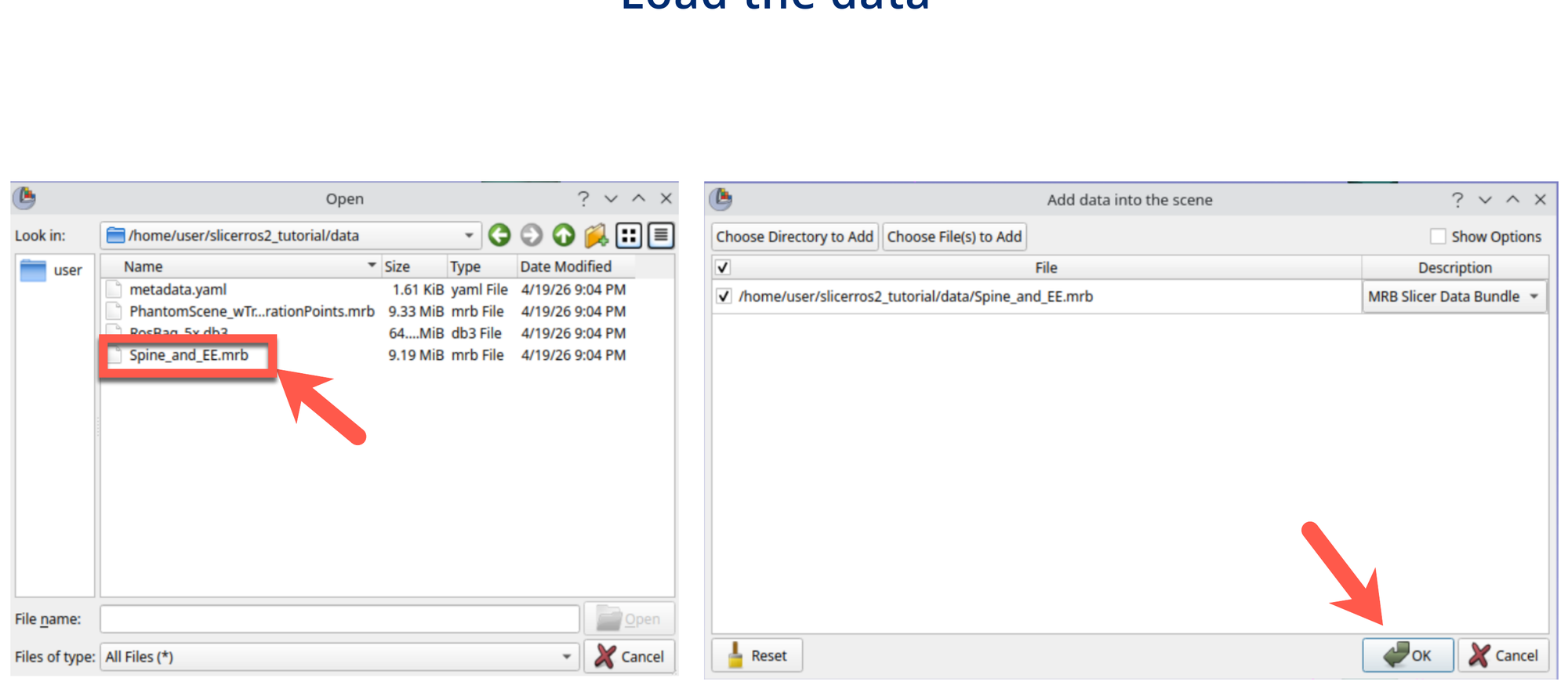Go back using the green left arrow

(499, 235)
